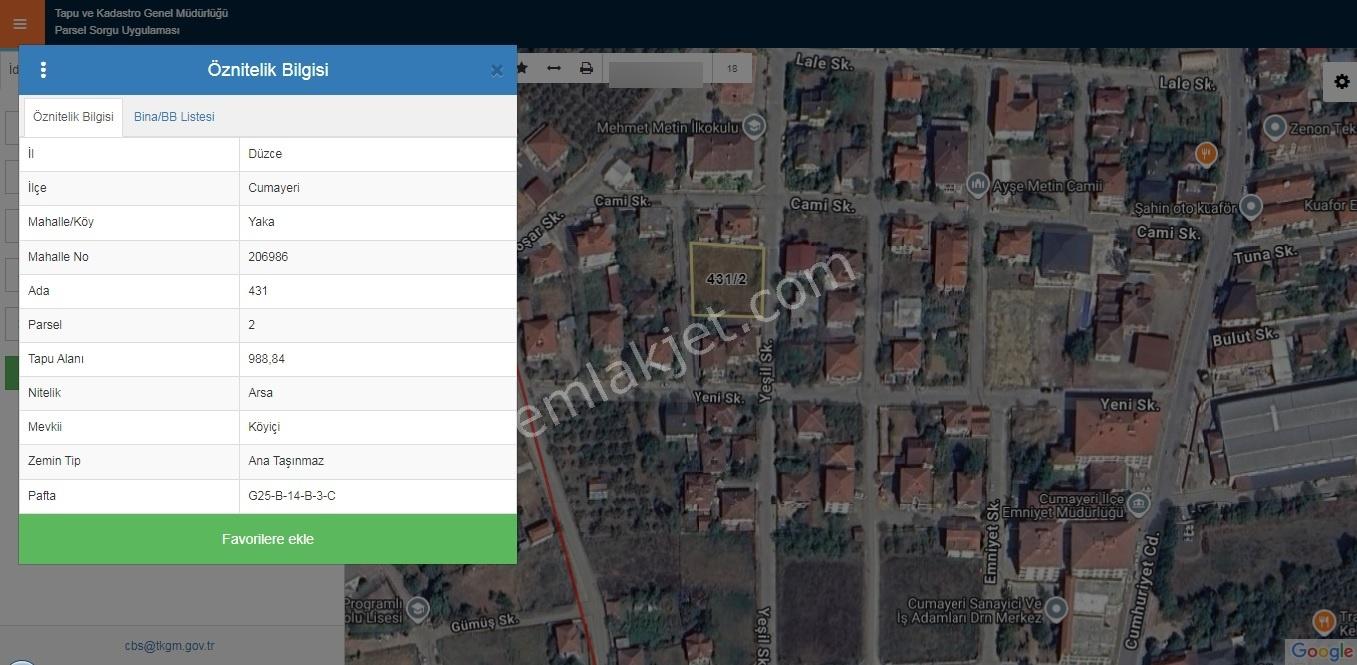Click the school marker beside Programlı Lisesi

(x=418, y=609)
